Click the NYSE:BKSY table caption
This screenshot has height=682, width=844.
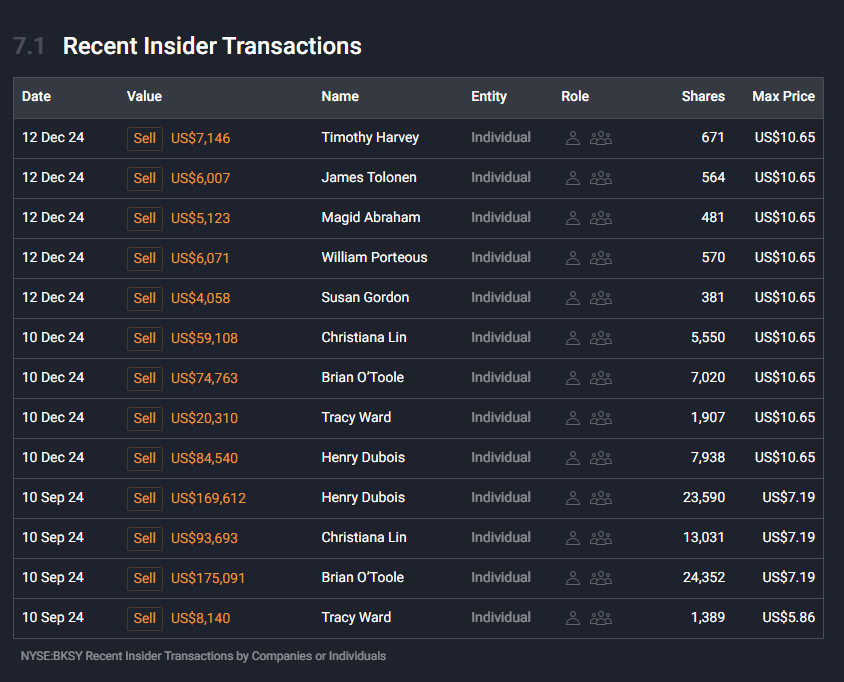(203, 656)
